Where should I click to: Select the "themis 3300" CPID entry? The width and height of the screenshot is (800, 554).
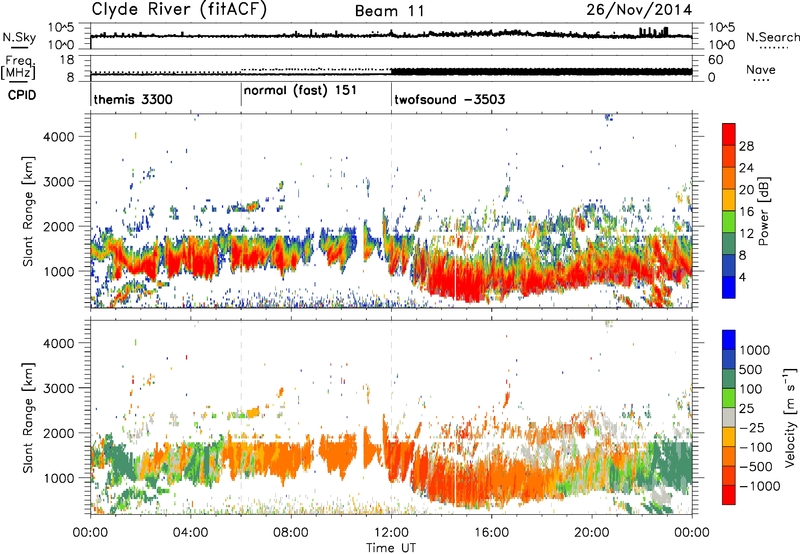133,99
